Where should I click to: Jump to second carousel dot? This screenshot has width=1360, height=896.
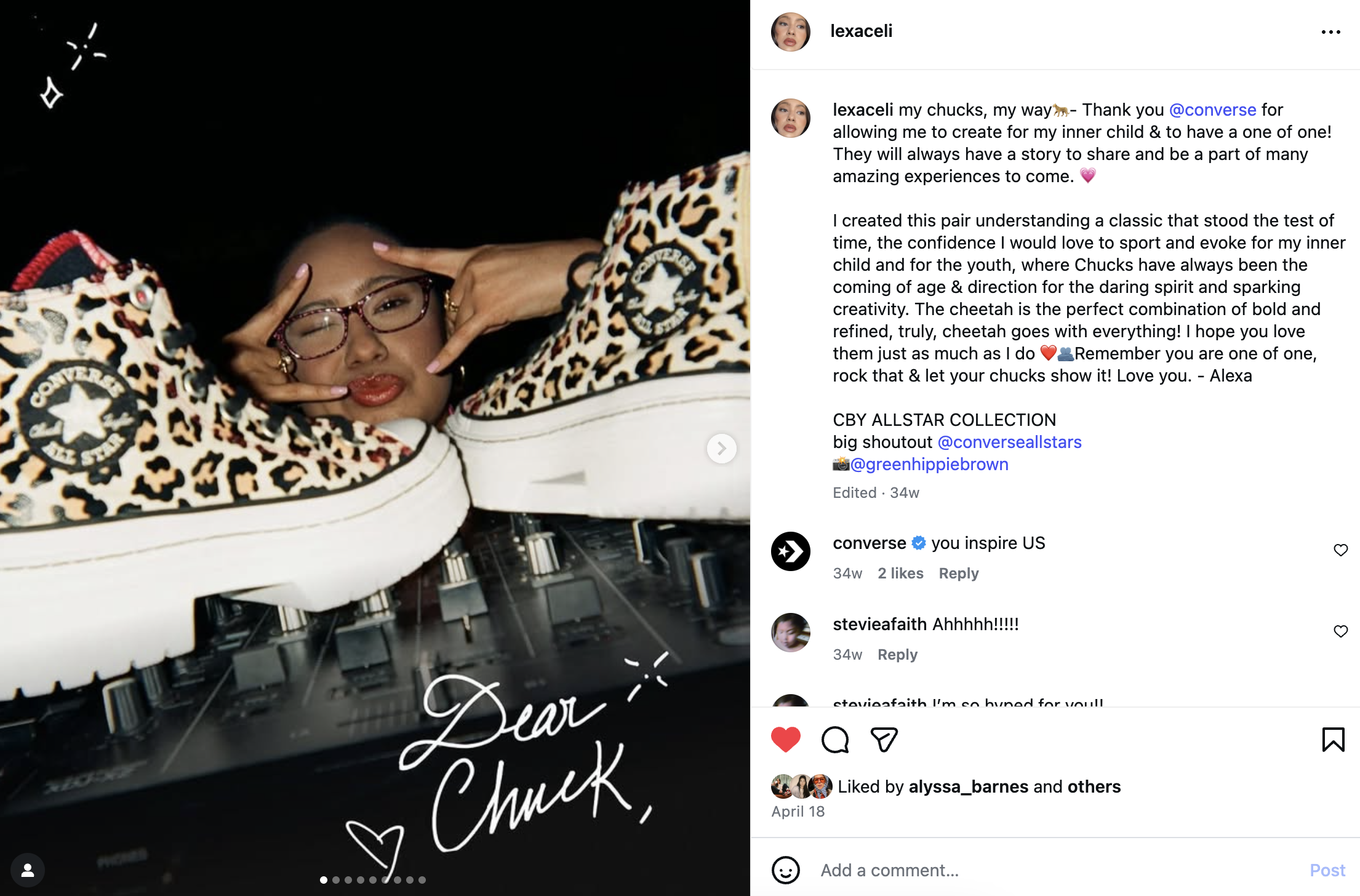tap(336, 880)
